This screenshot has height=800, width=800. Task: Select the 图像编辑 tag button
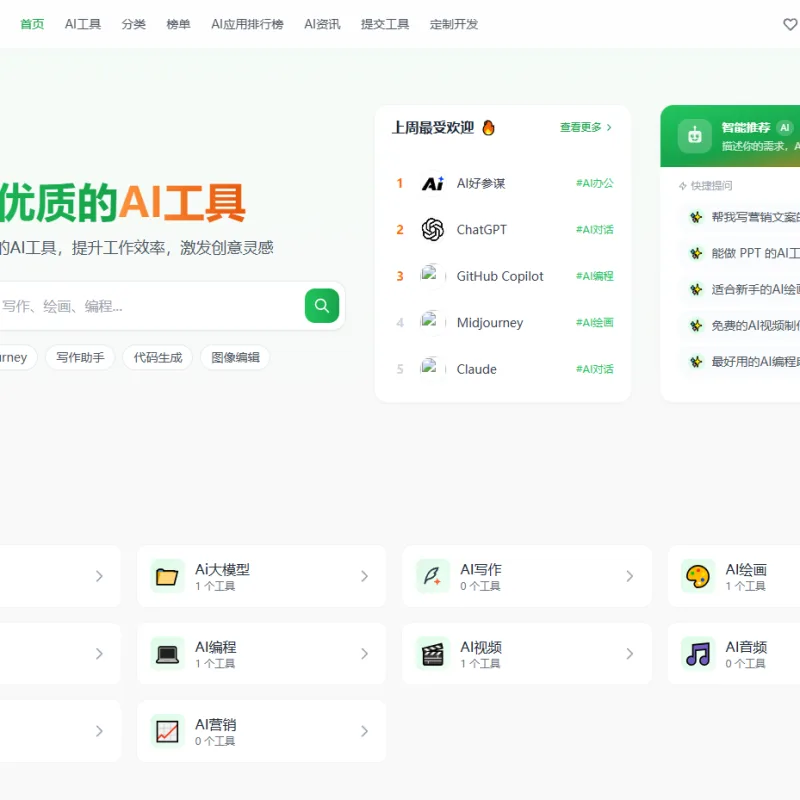click(x=235, y=357)
